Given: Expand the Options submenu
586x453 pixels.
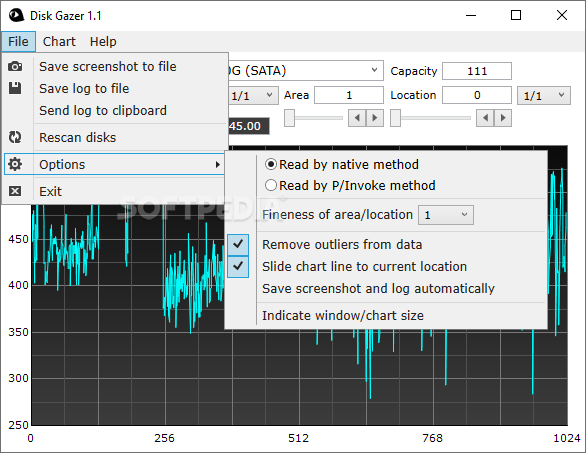Looking at the screenshot, I should pyautogui.click(x=115, y=164).
